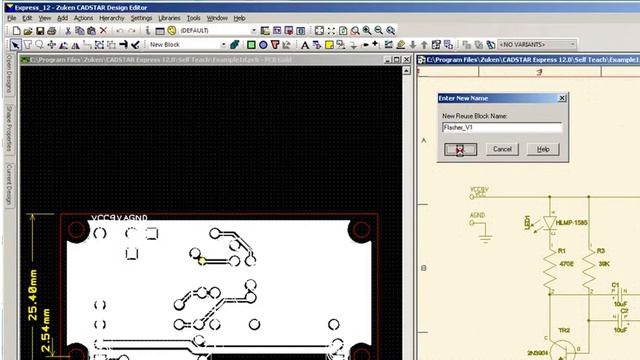Click the grey up-arrow hierarchy icon

pos(424,44)
